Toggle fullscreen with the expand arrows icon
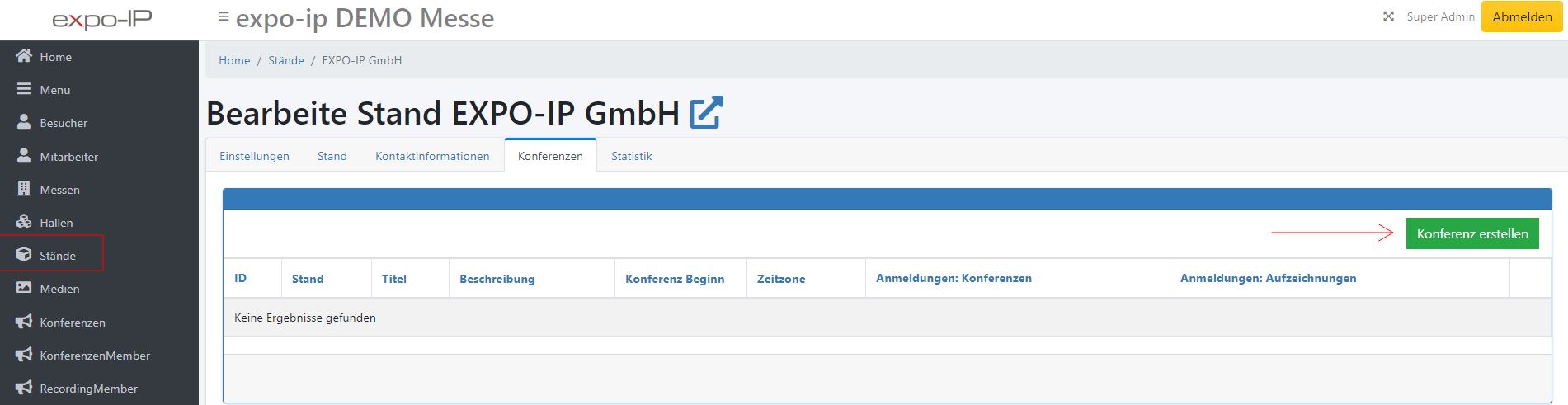 click(1388, 16)
